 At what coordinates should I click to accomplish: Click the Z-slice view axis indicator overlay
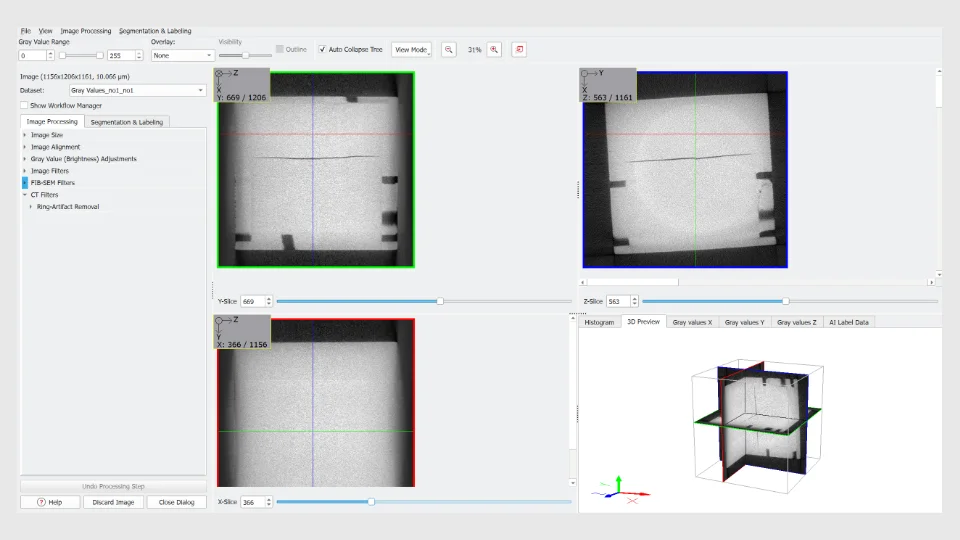tap(607, 85)
